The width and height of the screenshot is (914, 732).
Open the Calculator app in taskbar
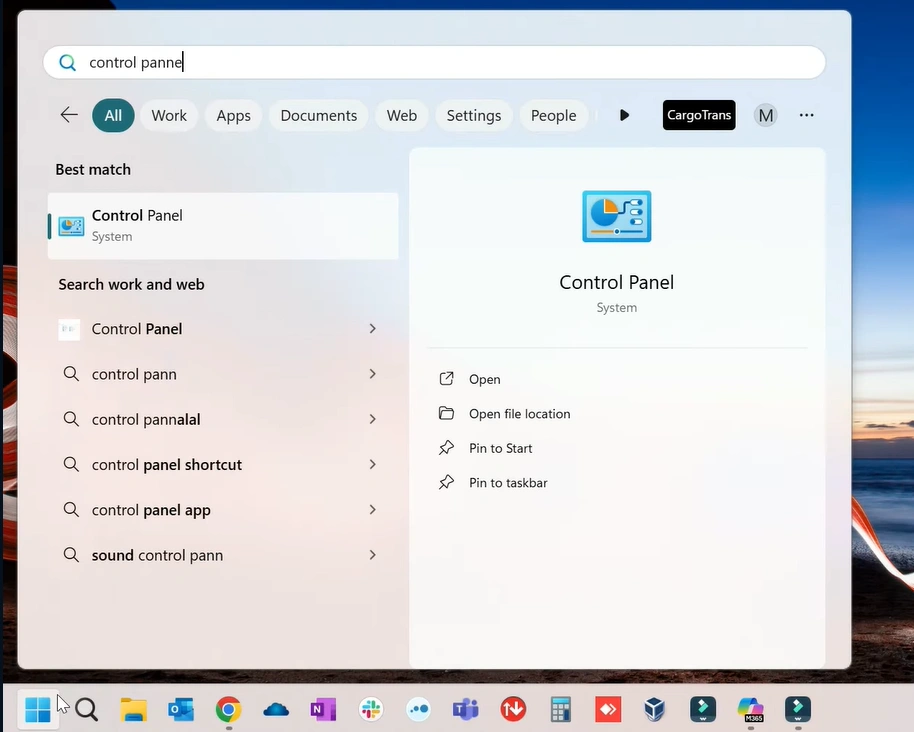(x=560, y=709)
